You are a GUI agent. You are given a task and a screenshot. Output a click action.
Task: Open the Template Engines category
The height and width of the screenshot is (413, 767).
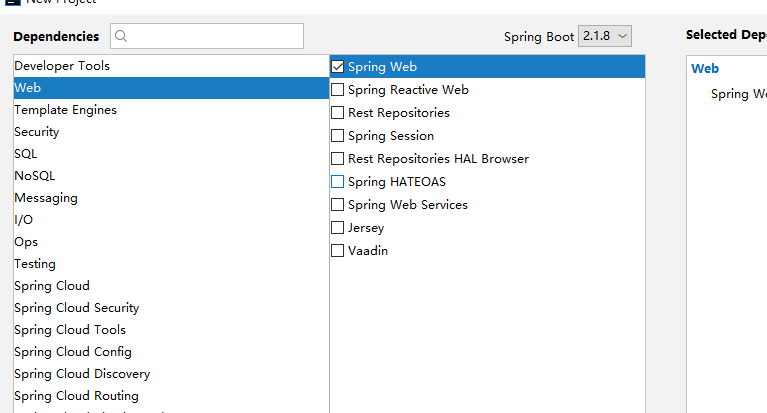pyautogui.click(x=171, y=110)
